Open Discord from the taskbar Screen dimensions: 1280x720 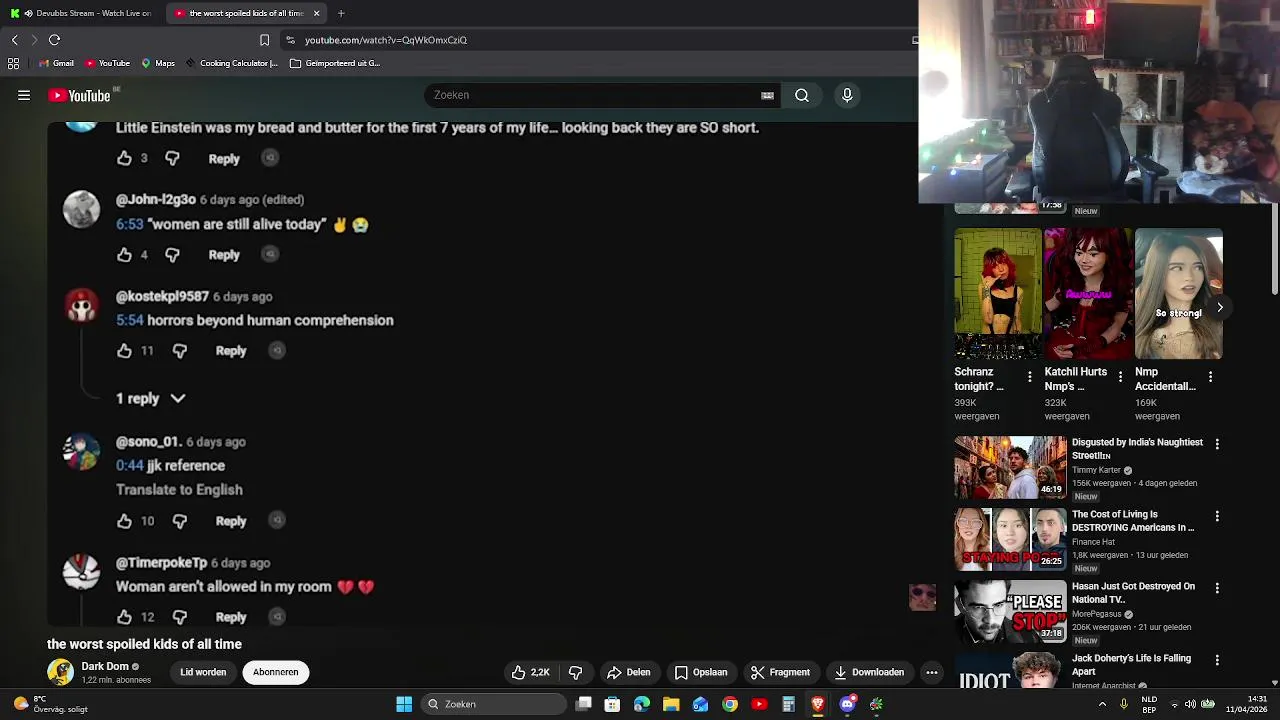847,704
